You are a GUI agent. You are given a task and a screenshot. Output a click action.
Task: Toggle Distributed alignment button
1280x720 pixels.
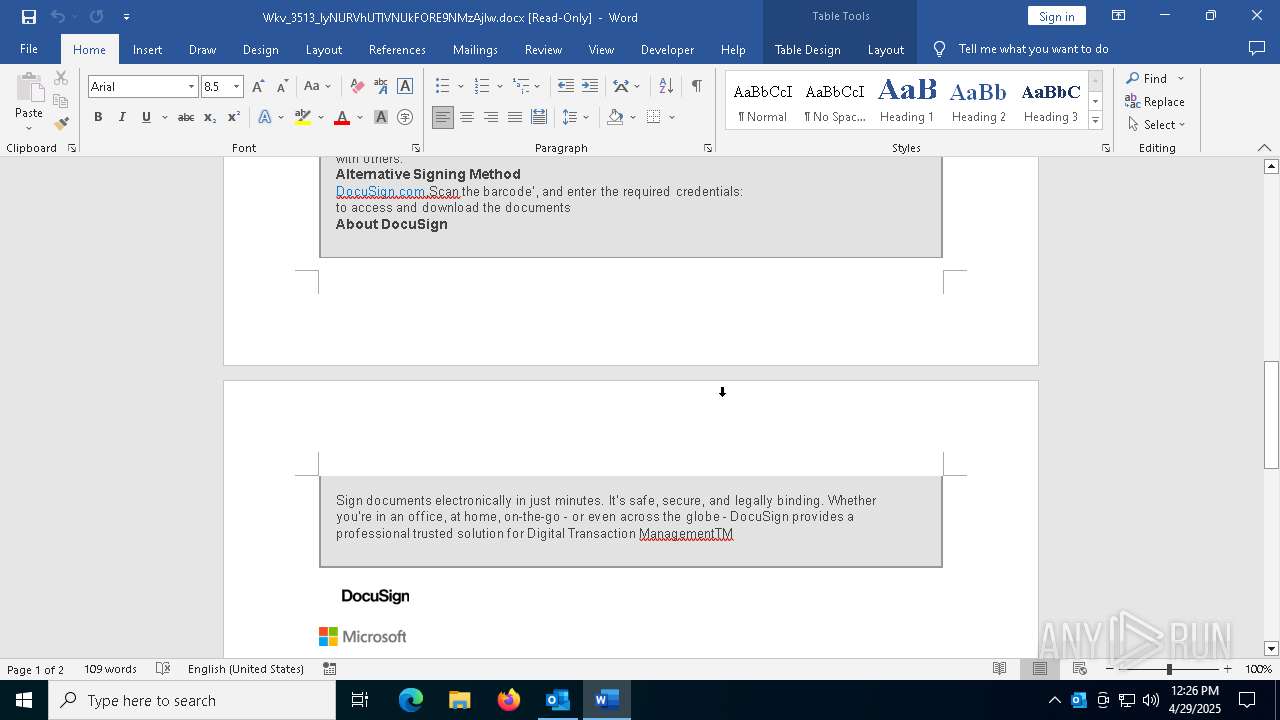539,117
